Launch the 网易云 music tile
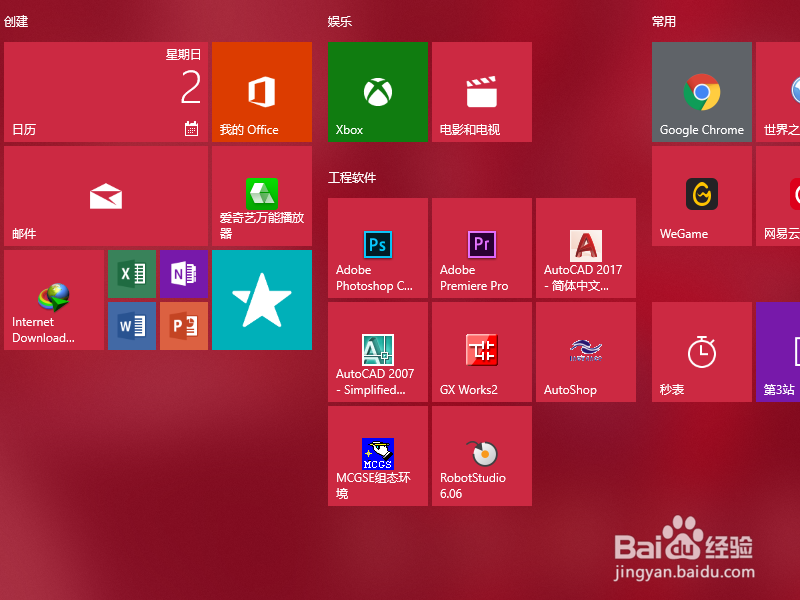Screen dimensions: 800x600 tap(778, 196)
